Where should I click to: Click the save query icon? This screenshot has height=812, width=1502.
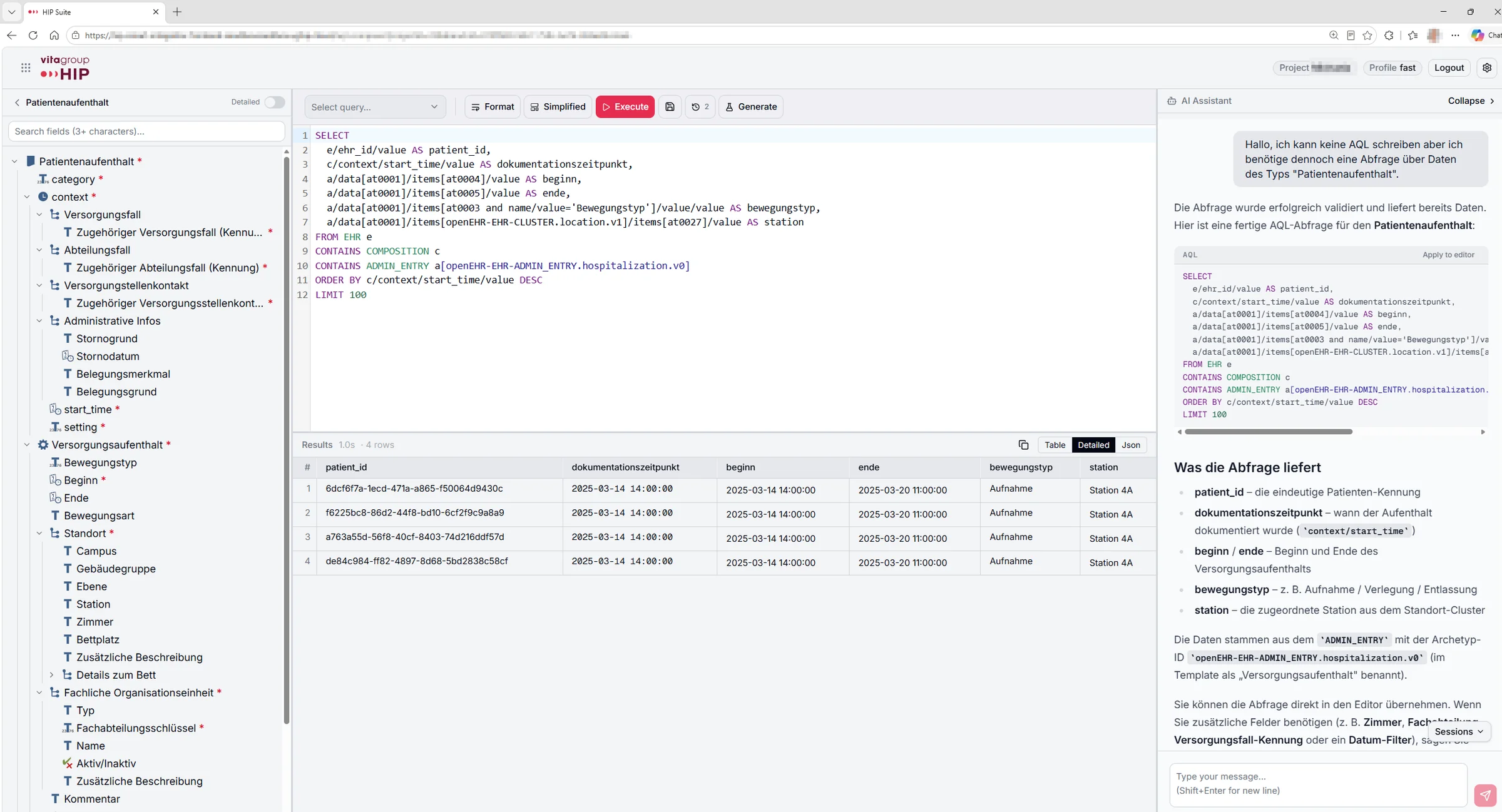670,107
